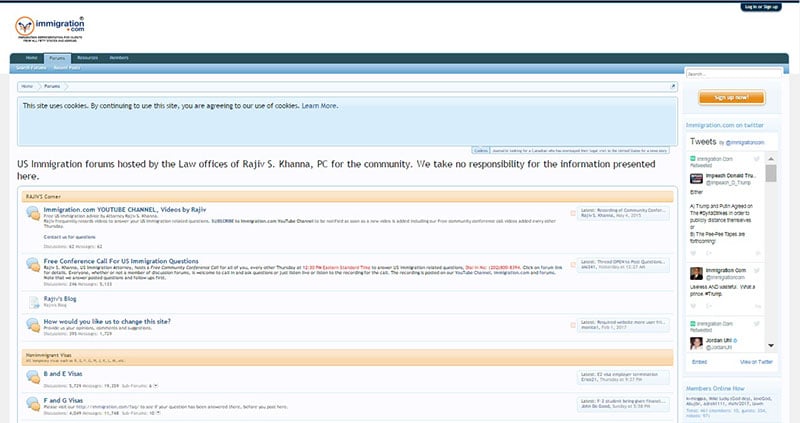This screenshot has width=800, height=423.
Task: Click the Search input field
Action: (x=733, y=74)
